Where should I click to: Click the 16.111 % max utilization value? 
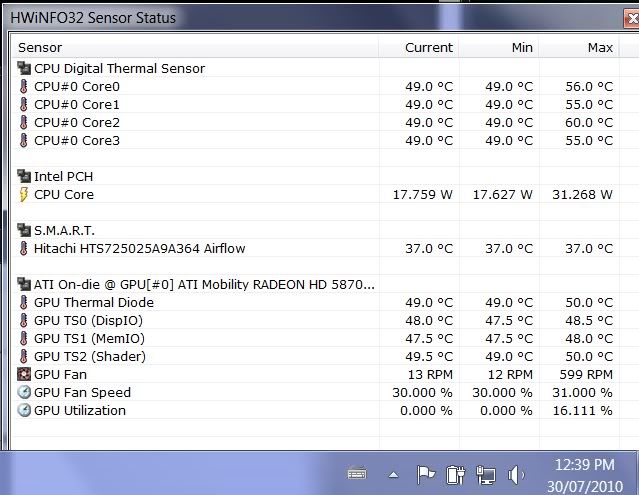[582, 410]
